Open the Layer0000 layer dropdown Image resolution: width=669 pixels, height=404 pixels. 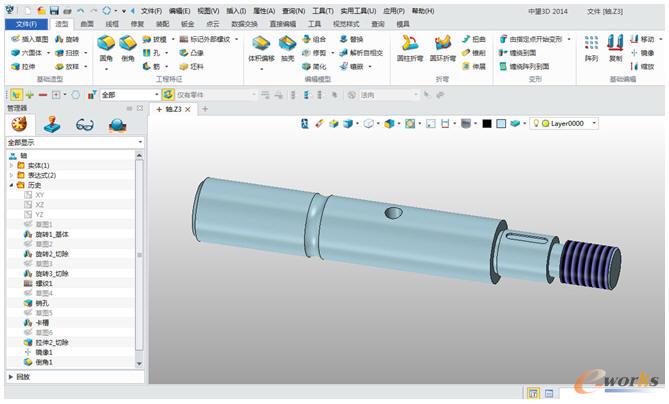595,123
